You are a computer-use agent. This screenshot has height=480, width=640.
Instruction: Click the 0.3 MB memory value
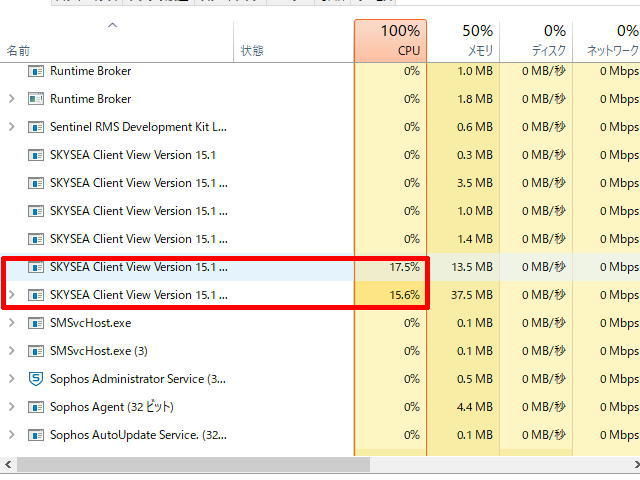pyautogui.click(x=475, y=155)
